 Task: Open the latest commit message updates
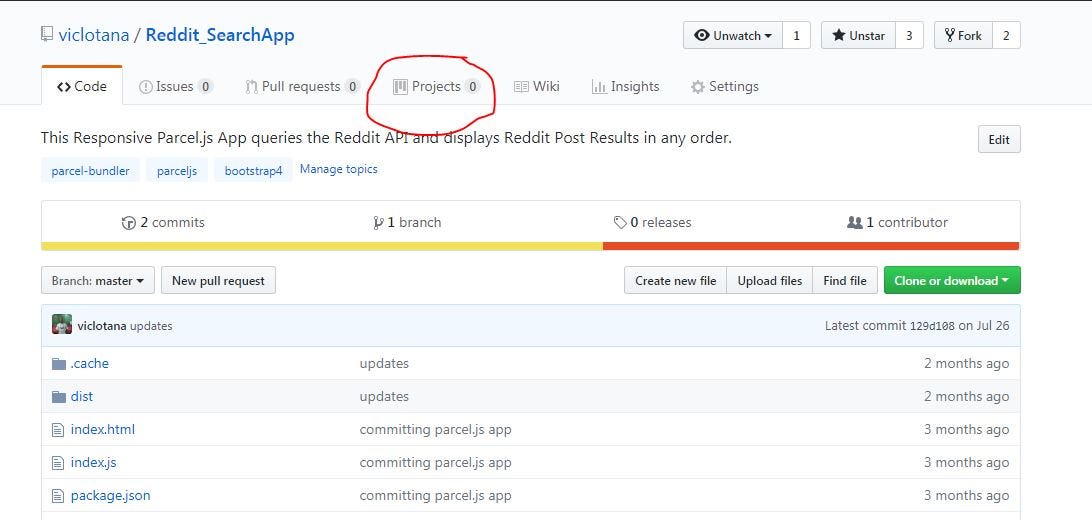point(151,326)
